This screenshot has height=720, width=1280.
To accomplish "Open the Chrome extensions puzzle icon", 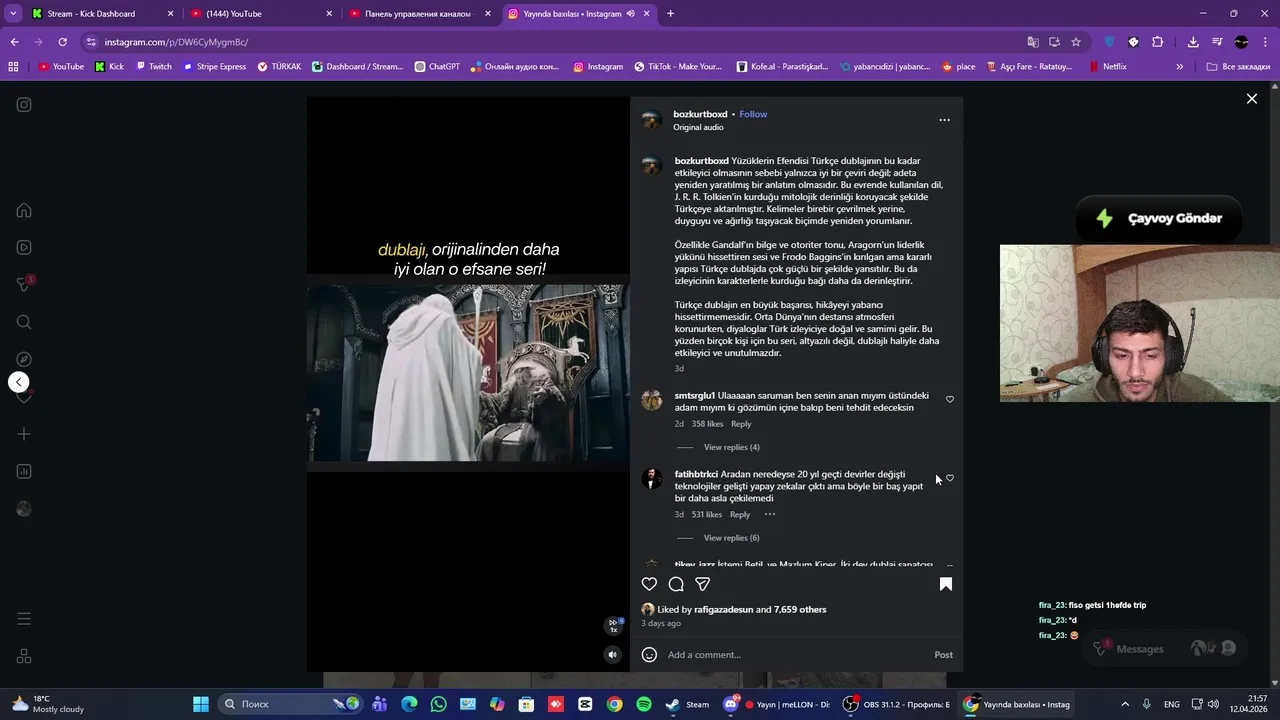I will tap(1157, 42).
